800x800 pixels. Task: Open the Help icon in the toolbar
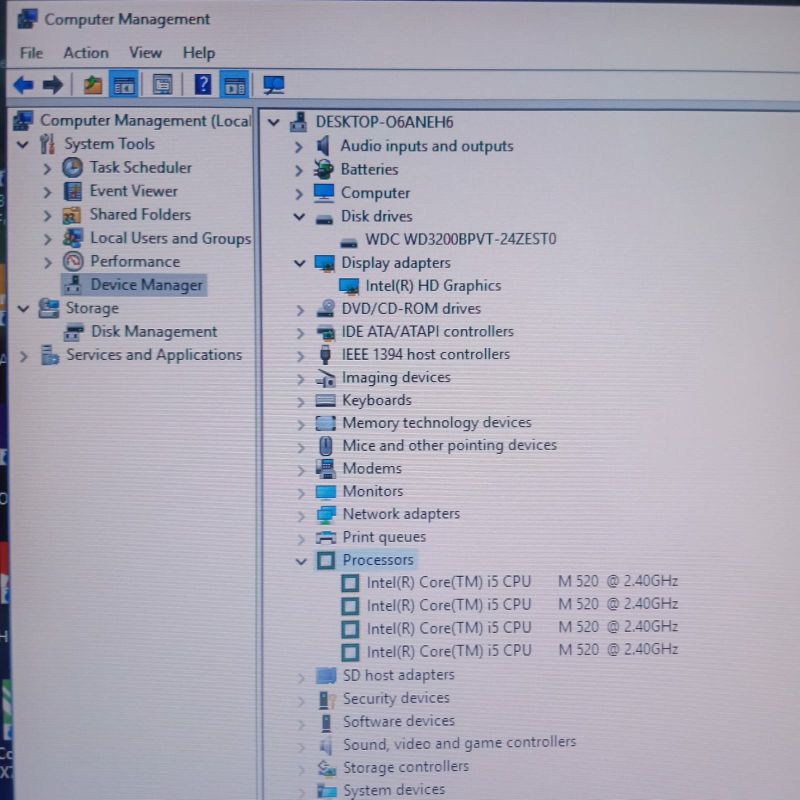(200, 84)
